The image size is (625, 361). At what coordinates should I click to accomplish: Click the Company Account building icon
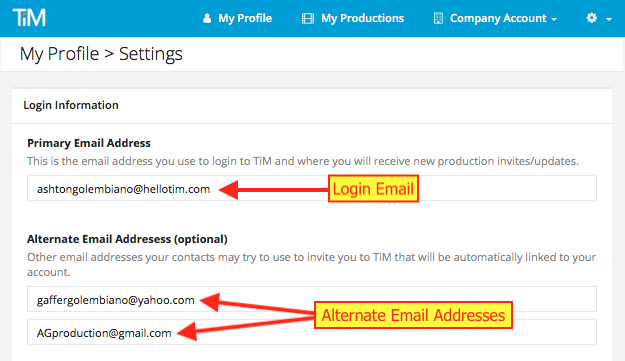tap(438, 18)
